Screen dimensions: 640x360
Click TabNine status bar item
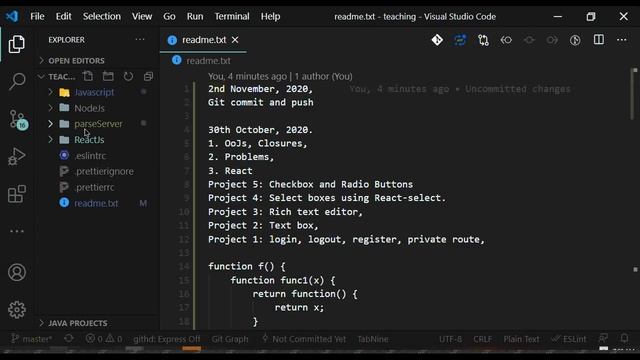pyautogui.click(x=373, y=339)
